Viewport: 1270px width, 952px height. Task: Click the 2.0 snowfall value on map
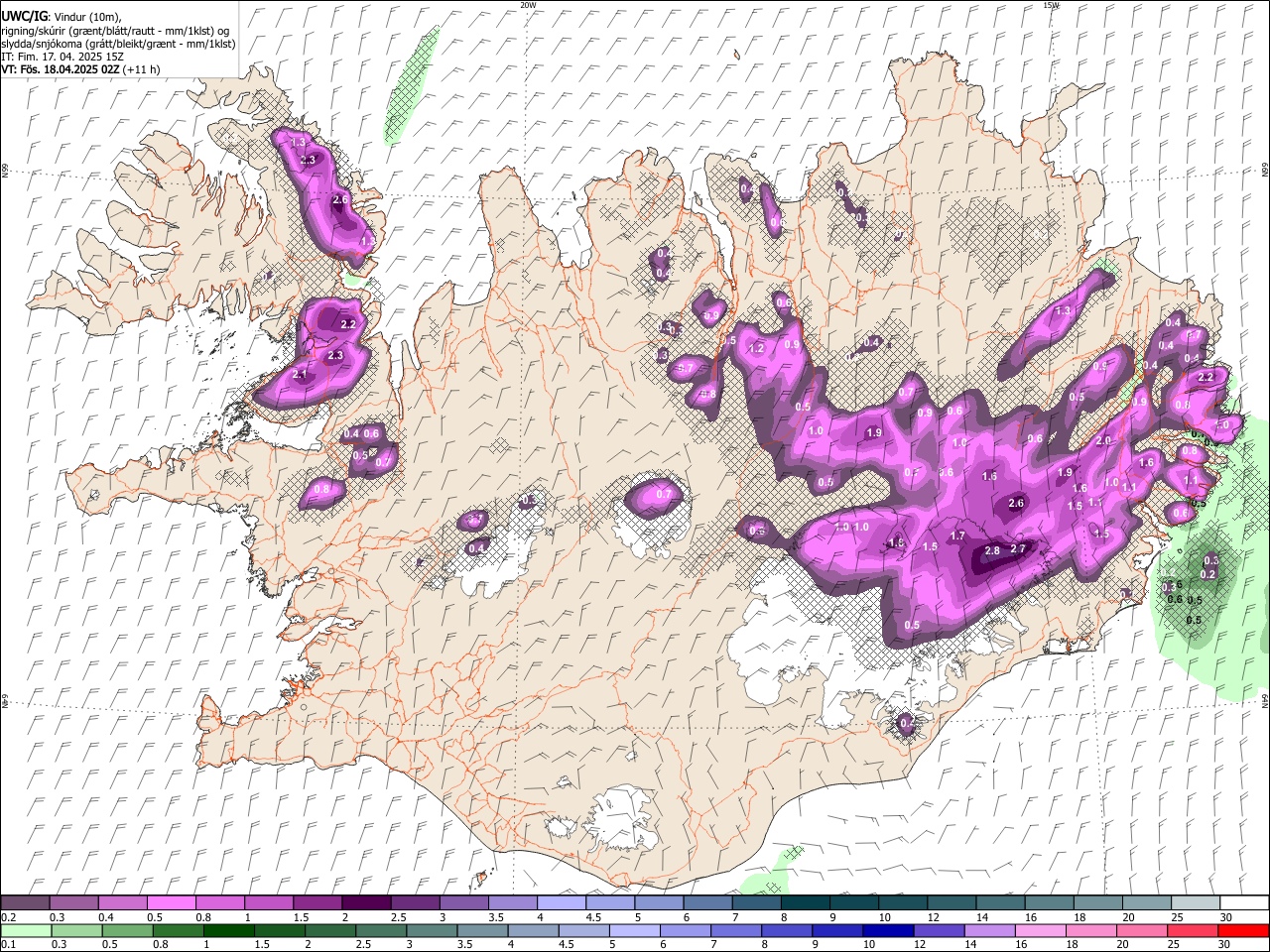click(1103, 441)
